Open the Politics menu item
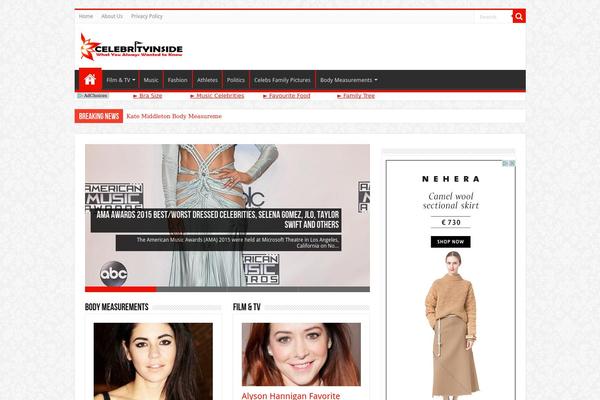Screen dimensions: 600x400 point(236,80)
